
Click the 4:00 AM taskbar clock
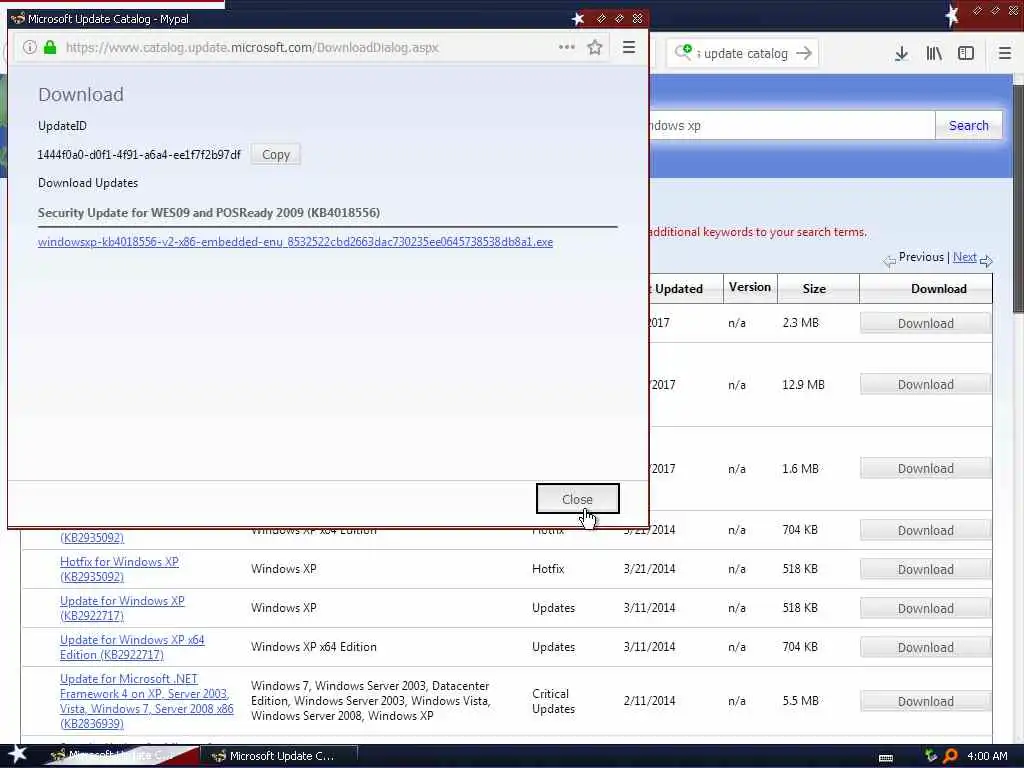point(987,756)
